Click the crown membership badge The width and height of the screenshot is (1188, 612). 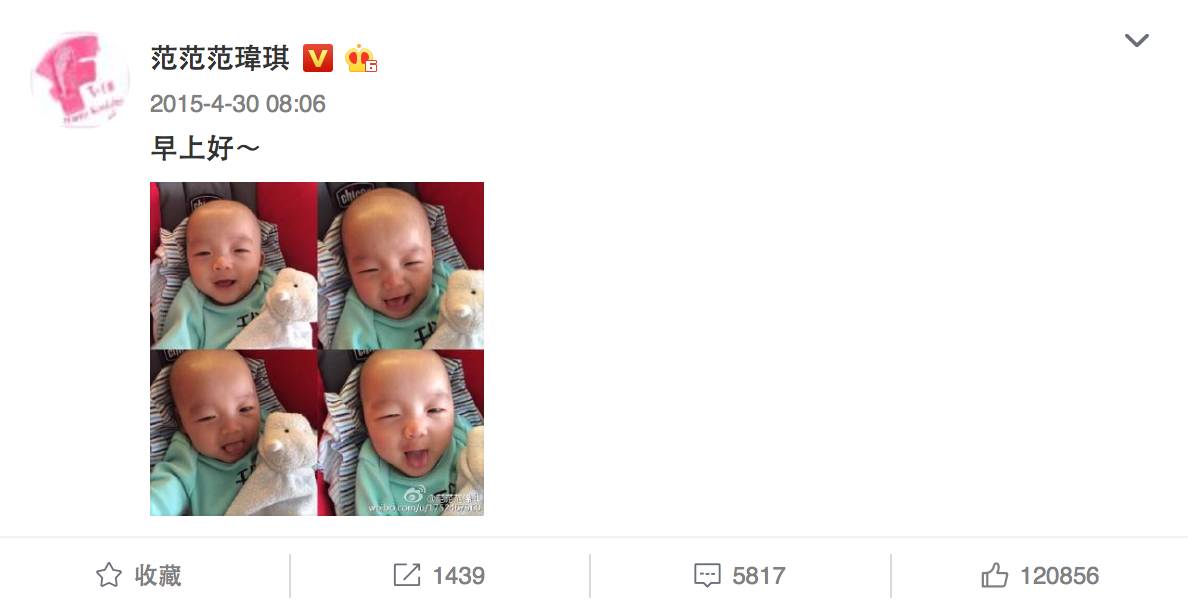[x=361, y=58]
